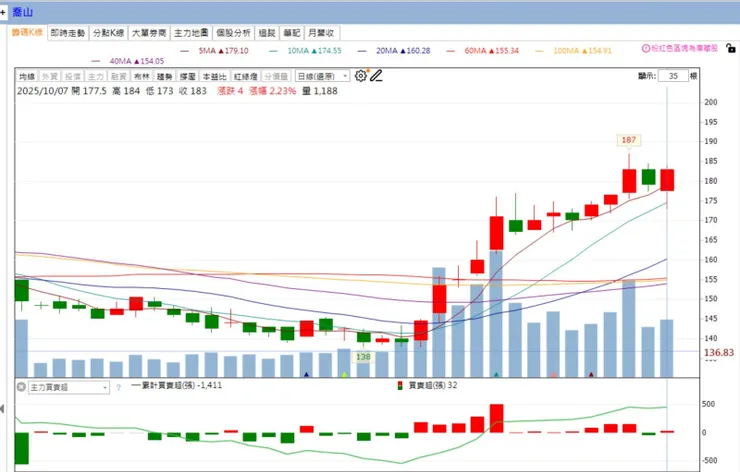Click the yellow-green triangle marker
Image resolution: width=740 pixels, height=472 pixels.
[x=345, y=374]
